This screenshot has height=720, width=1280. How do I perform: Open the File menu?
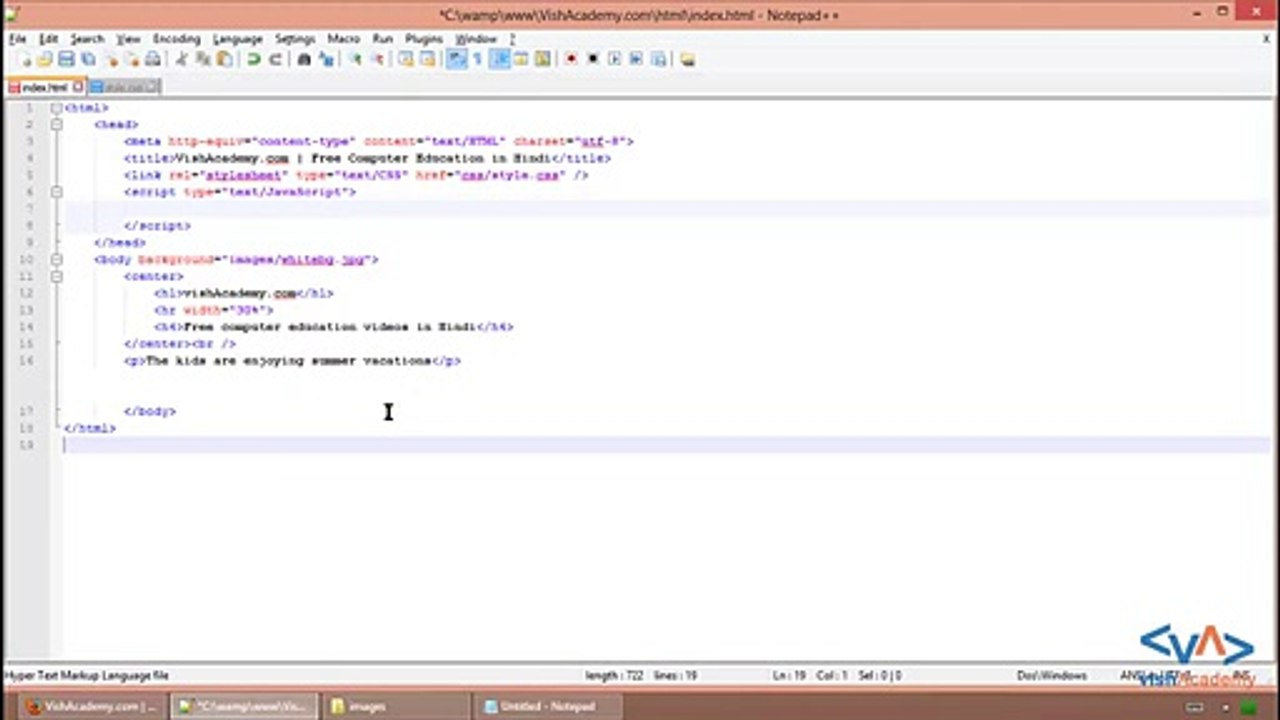pos(17,39)
